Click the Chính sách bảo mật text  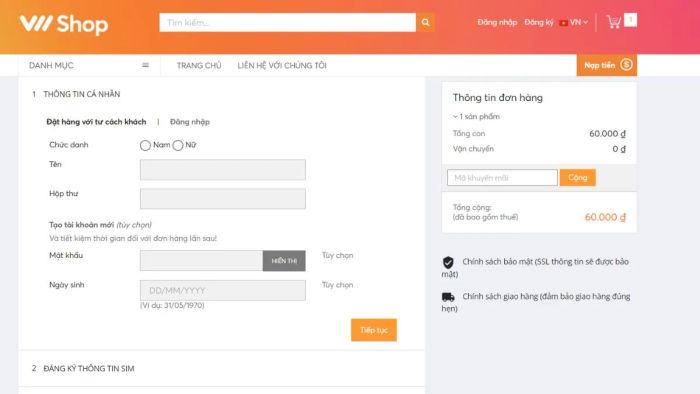tap(536, 267)
